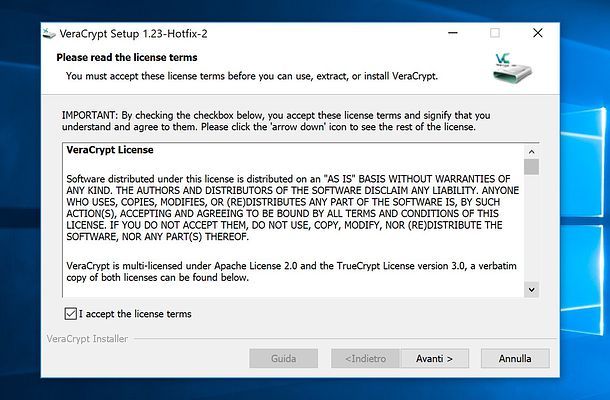This screenshot has width=610, height=400.
Task: Click the VeraCrypt drive logo in header
Action: pos(512,68)
